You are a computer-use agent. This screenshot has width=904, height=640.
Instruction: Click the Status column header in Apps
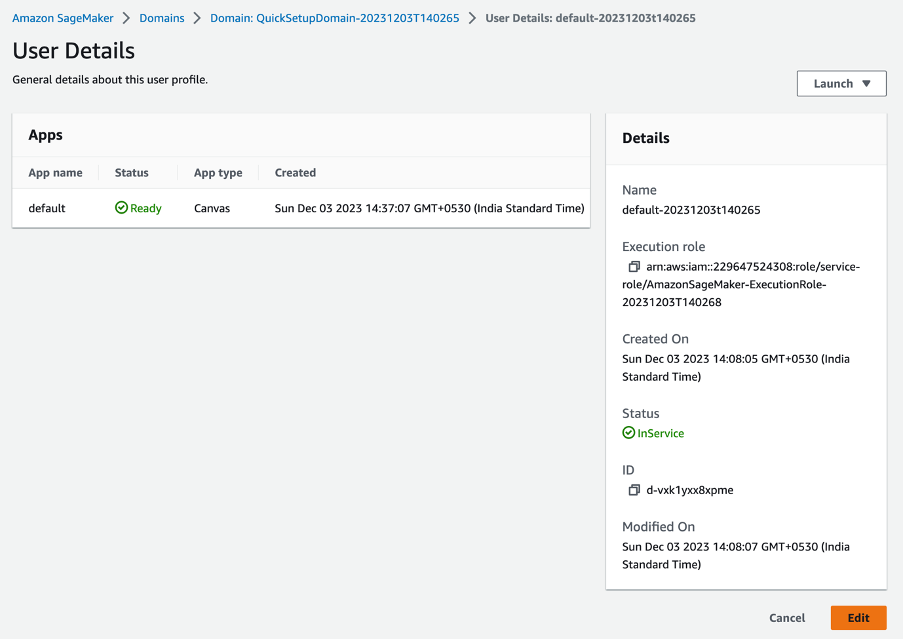(131, 172)
